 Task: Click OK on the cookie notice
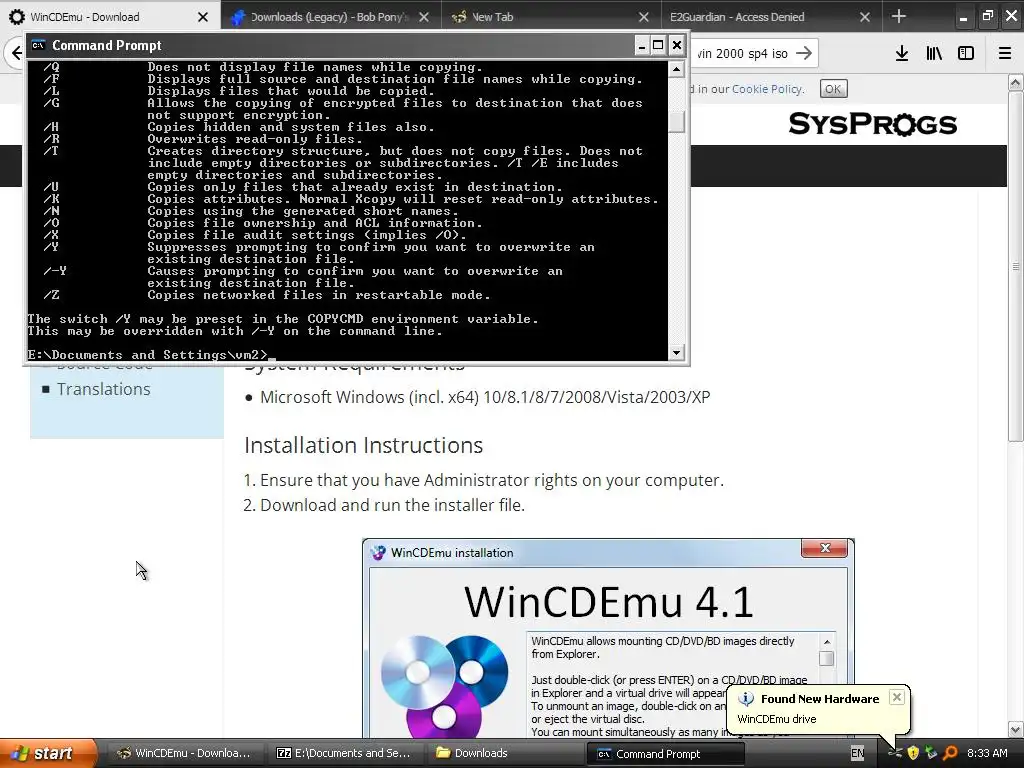click(833, 89)
